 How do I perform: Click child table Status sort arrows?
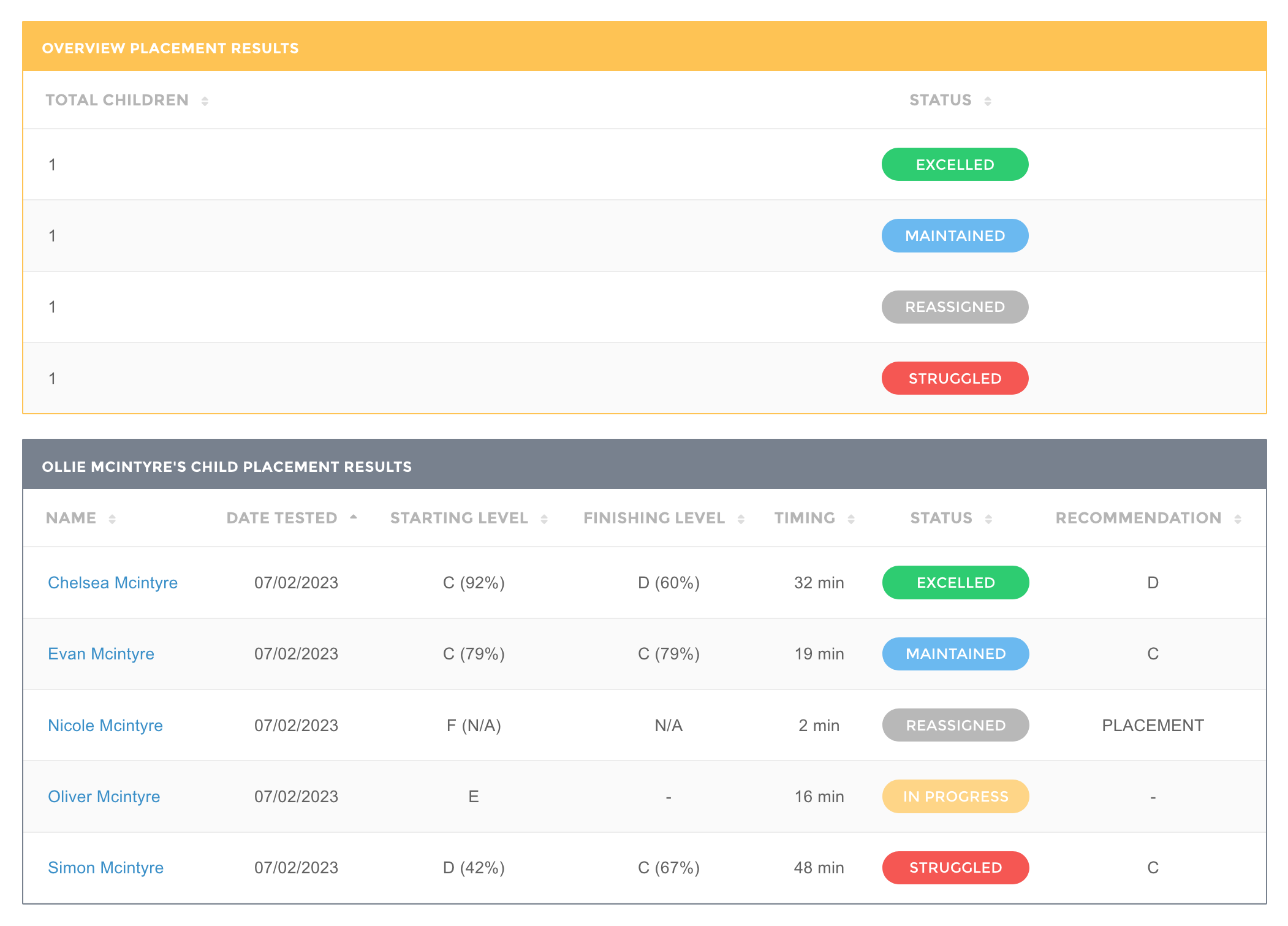point(988,519)
